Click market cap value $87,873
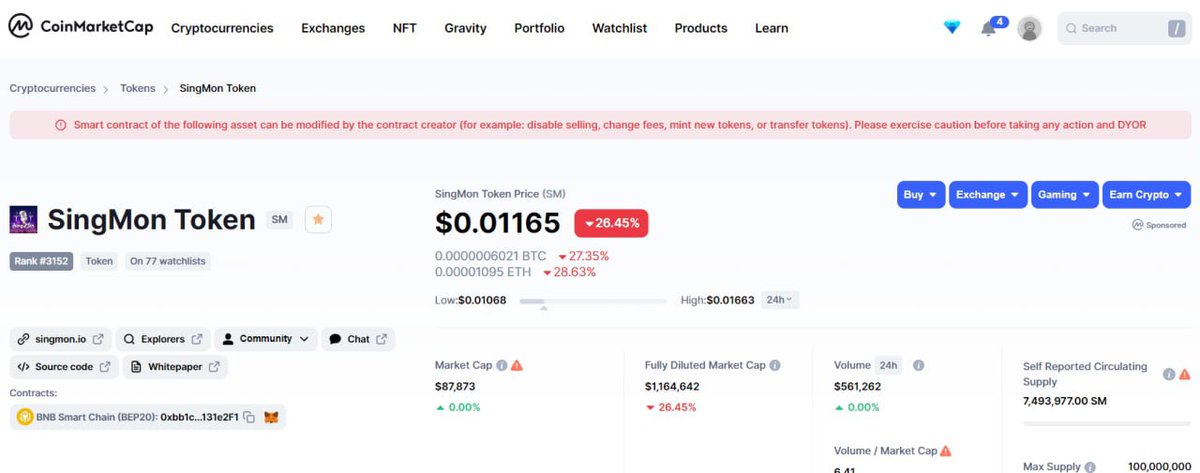Viewport: 1200px width, 473px height. click(x=455, y=386)
